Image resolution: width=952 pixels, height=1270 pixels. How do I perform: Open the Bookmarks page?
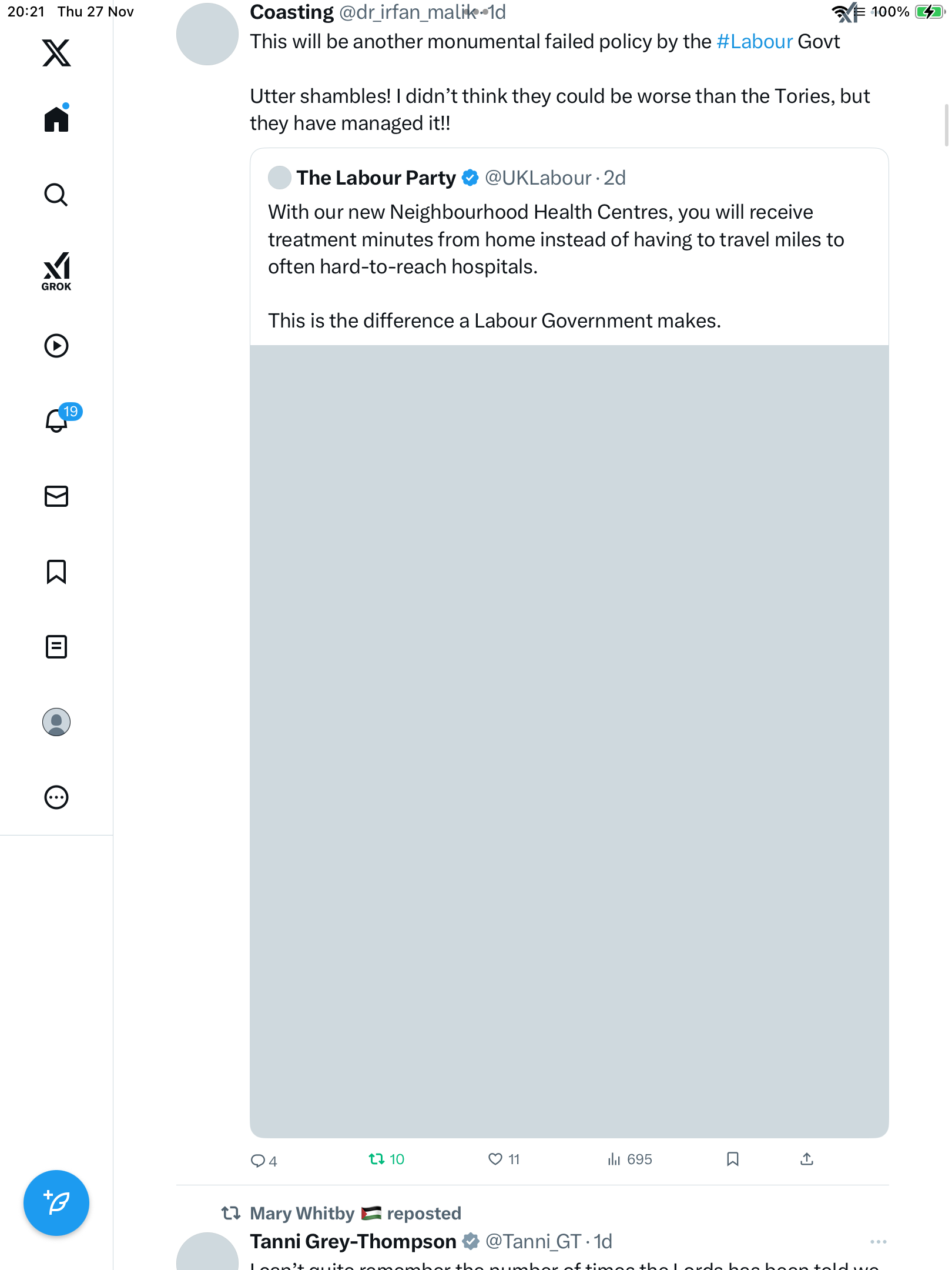[56, 571]
